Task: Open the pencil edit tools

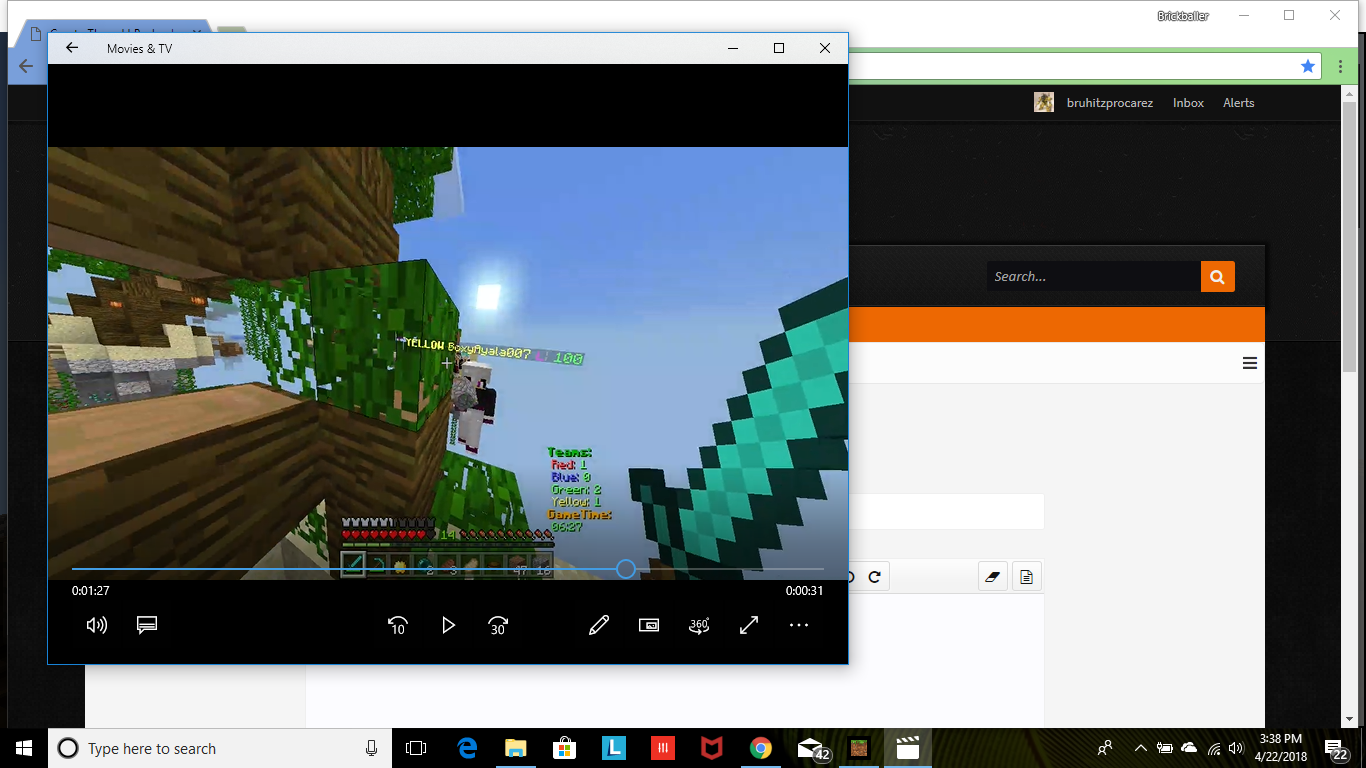Action: click(x=599, y=625)
